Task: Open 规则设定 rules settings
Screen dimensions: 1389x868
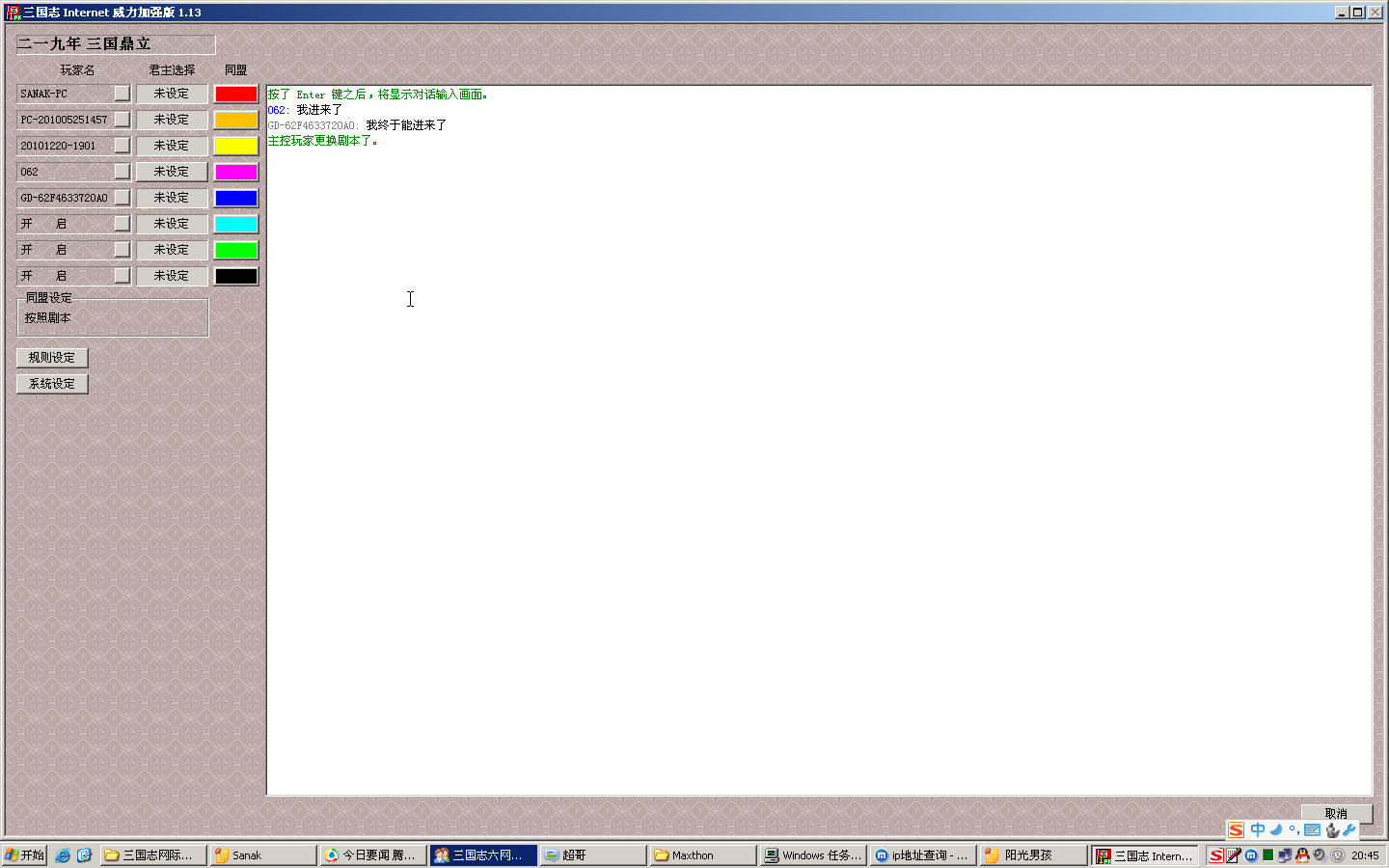Action: (52, 358)
